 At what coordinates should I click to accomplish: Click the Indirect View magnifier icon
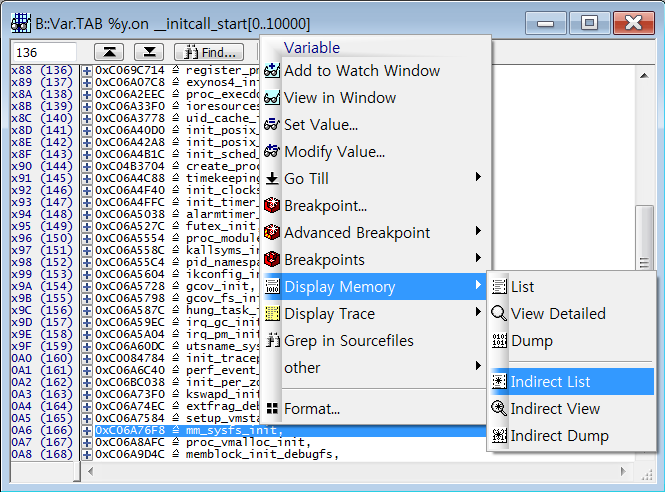point(499,409)
